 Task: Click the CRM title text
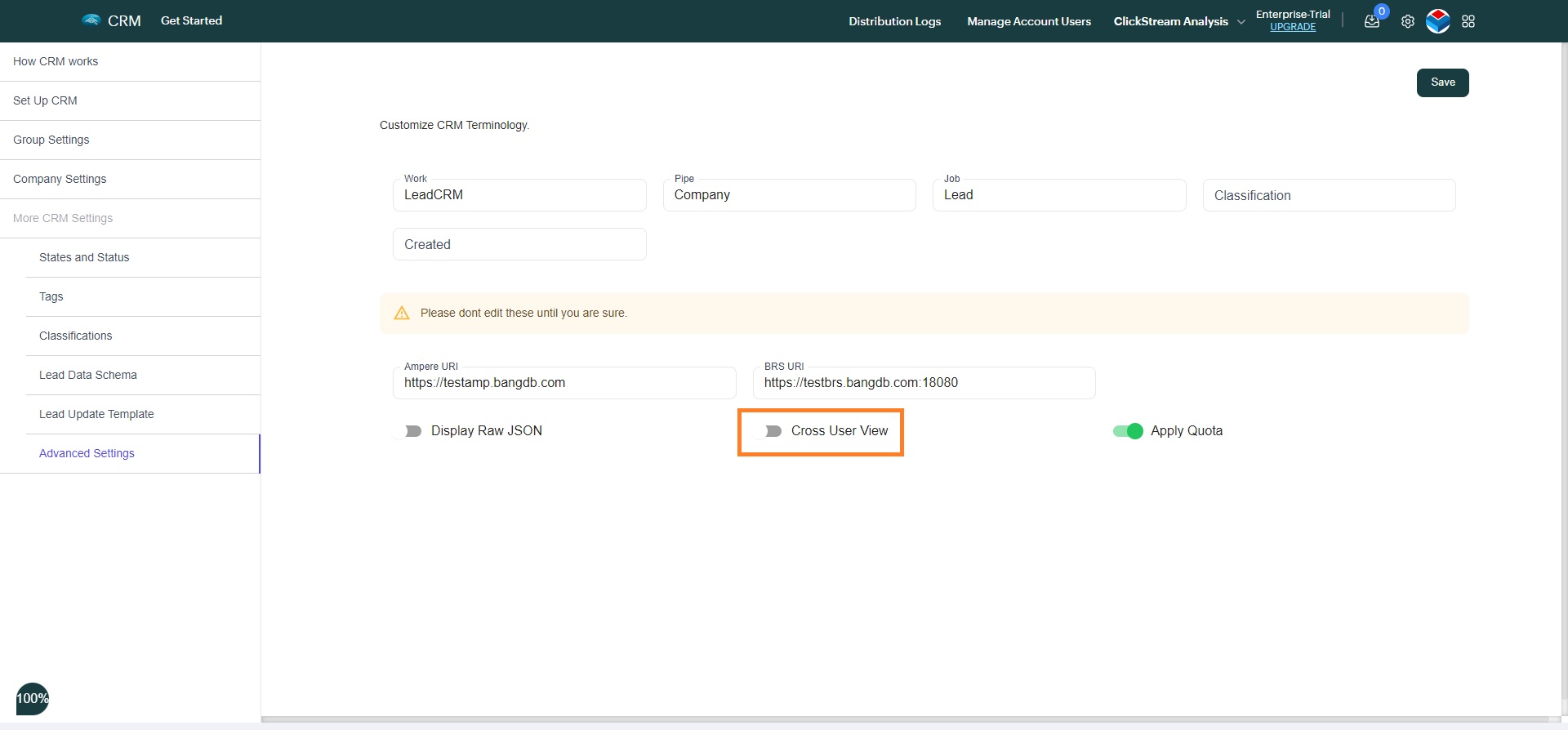coord(124,20)
